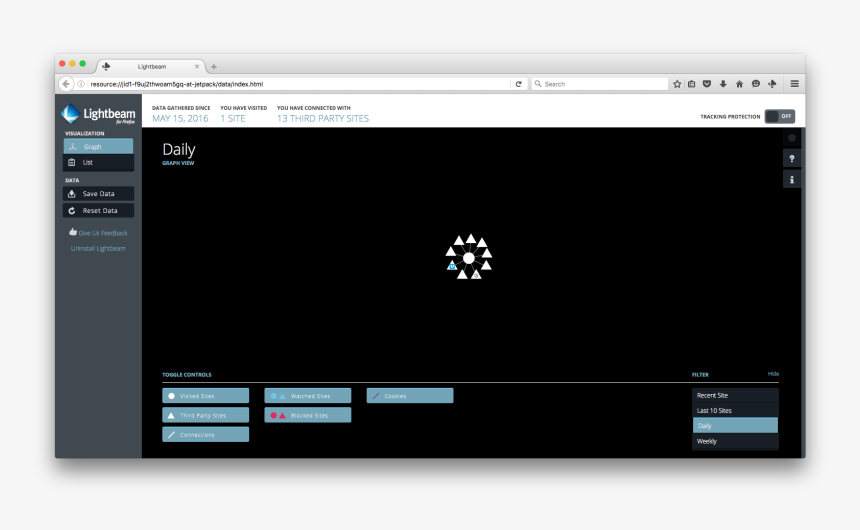Click the page reload icon
This screenshot has width=860, height=530.
519,84
